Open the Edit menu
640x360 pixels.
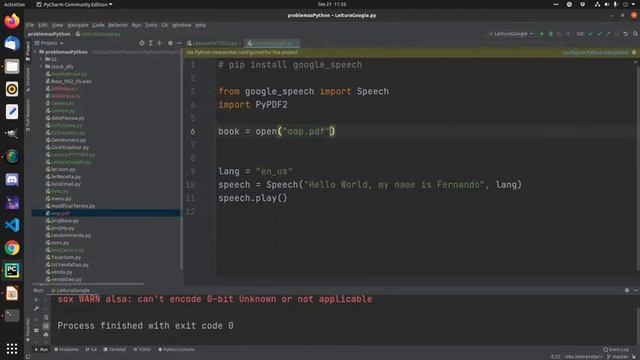coord(43,25)
